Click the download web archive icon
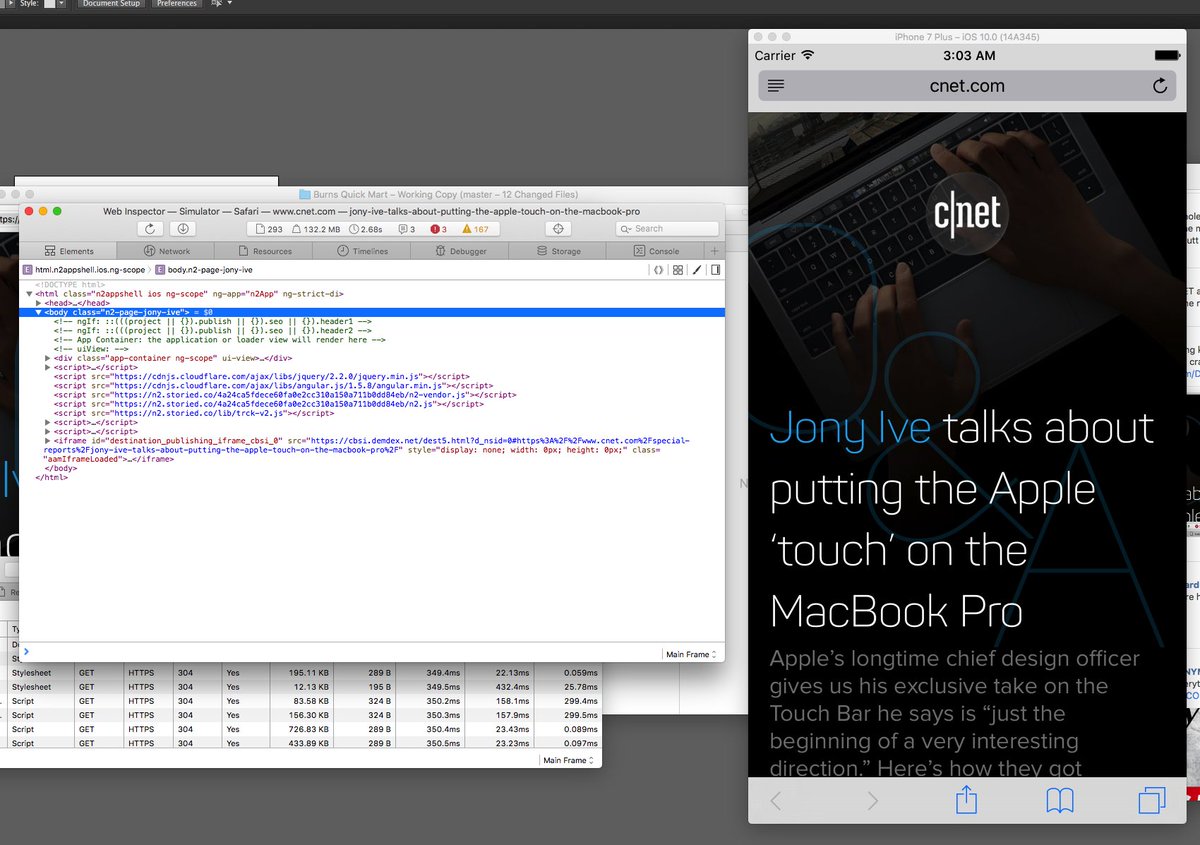The width and height of the screenshot is (1200, 845). click(183, 229)
